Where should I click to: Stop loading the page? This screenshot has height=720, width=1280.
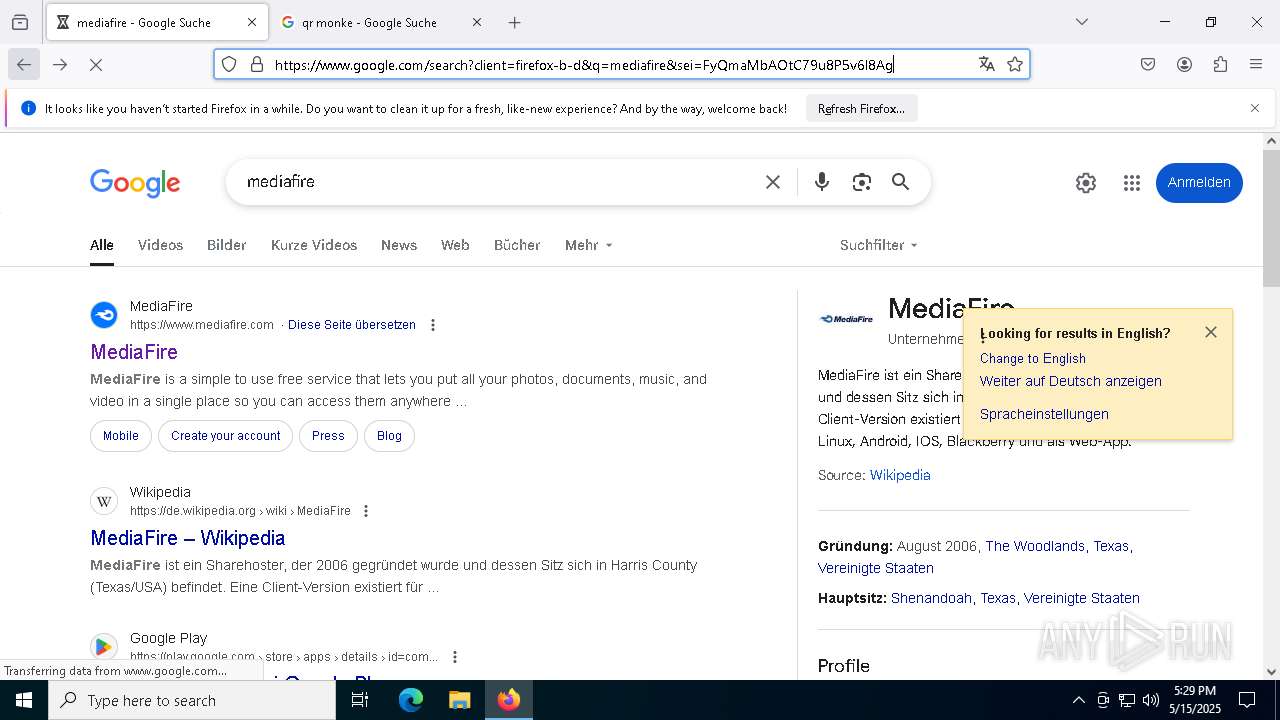point(96,64)
